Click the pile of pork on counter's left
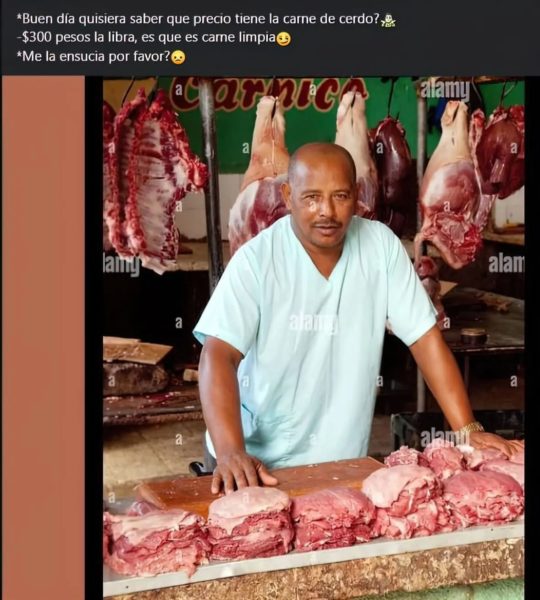 click(x=155, y=541)
